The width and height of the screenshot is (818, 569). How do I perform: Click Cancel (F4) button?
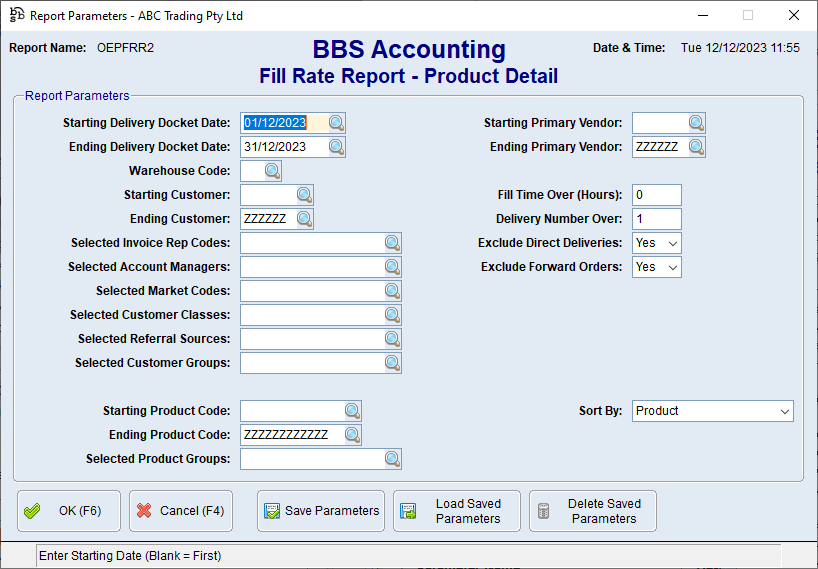[181, 511]
